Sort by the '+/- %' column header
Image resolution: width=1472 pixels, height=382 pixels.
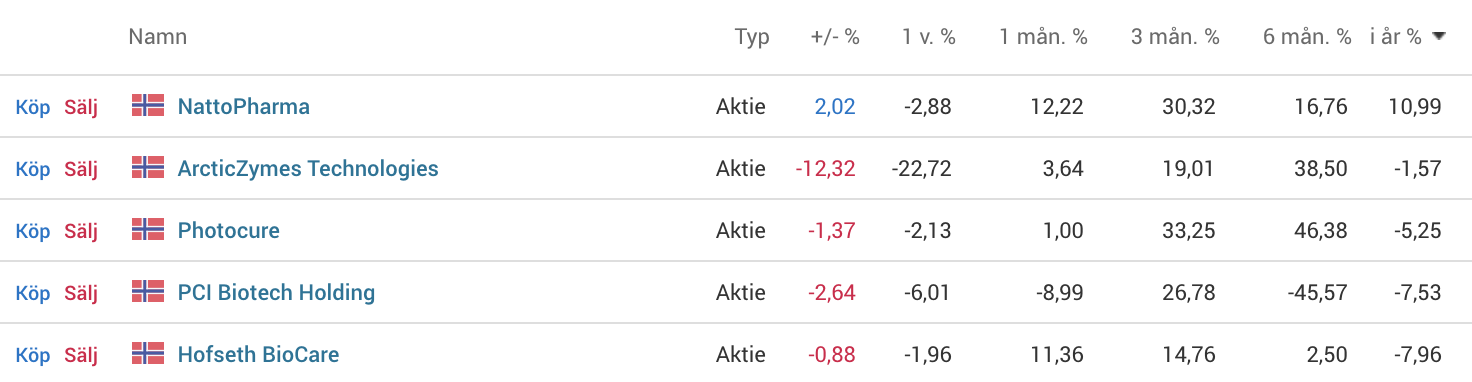835,37
